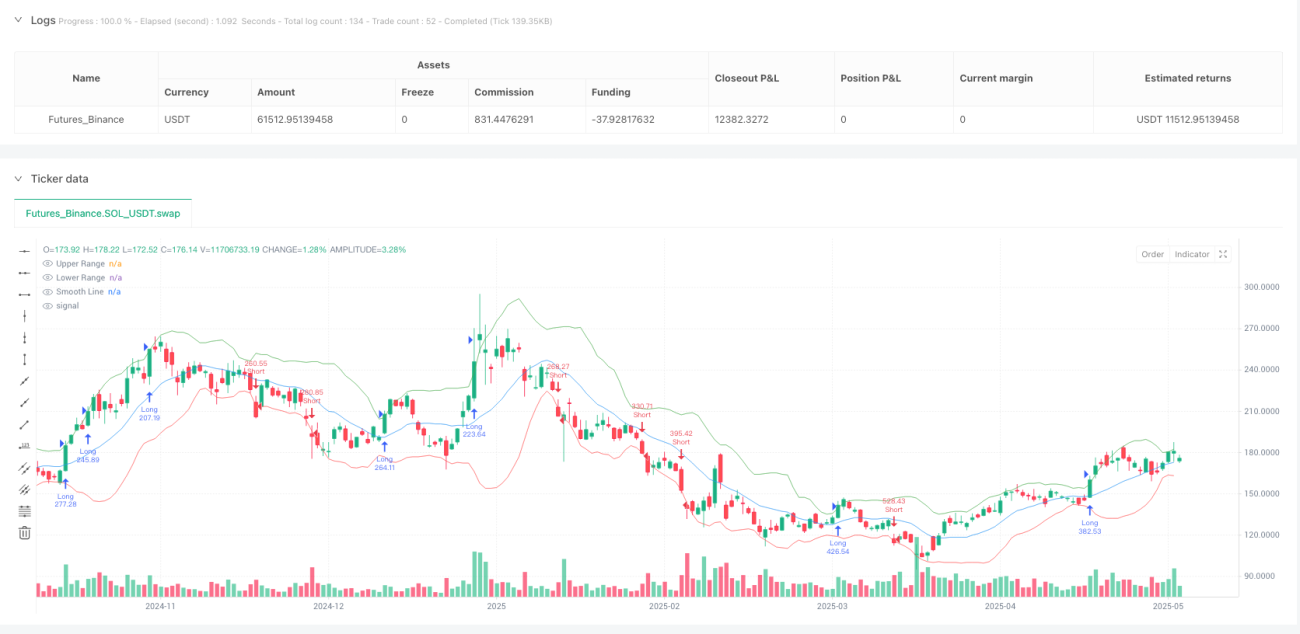Toggle signal visibility eye icon
1300x634 pixels.
pos(46,305)
